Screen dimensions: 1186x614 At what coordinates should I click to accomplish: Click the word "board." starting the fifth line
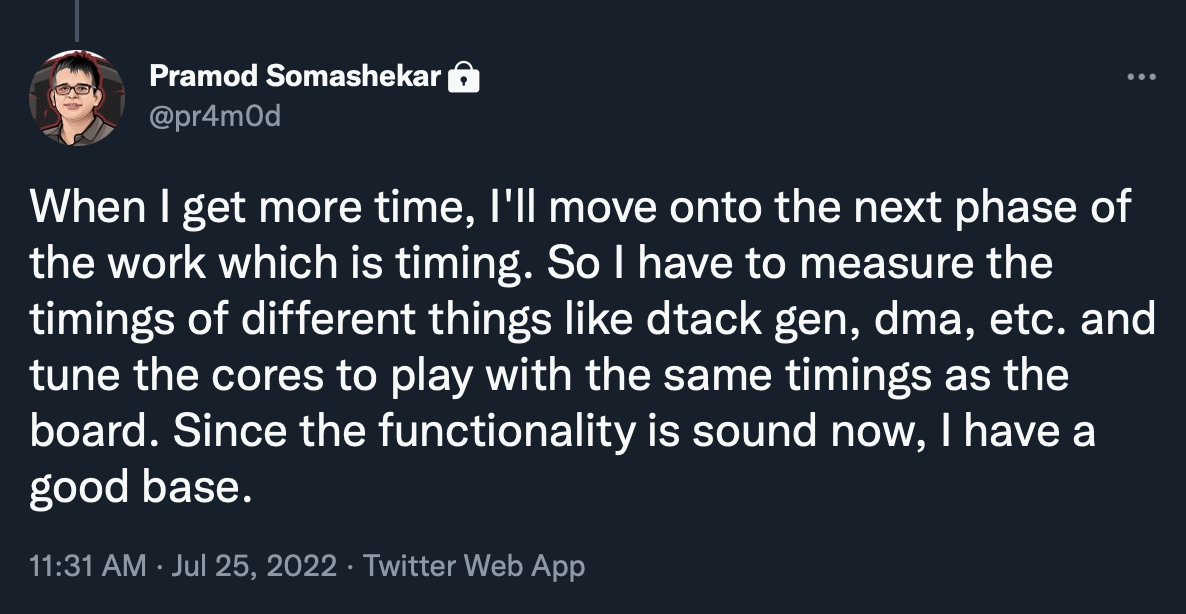95,431
